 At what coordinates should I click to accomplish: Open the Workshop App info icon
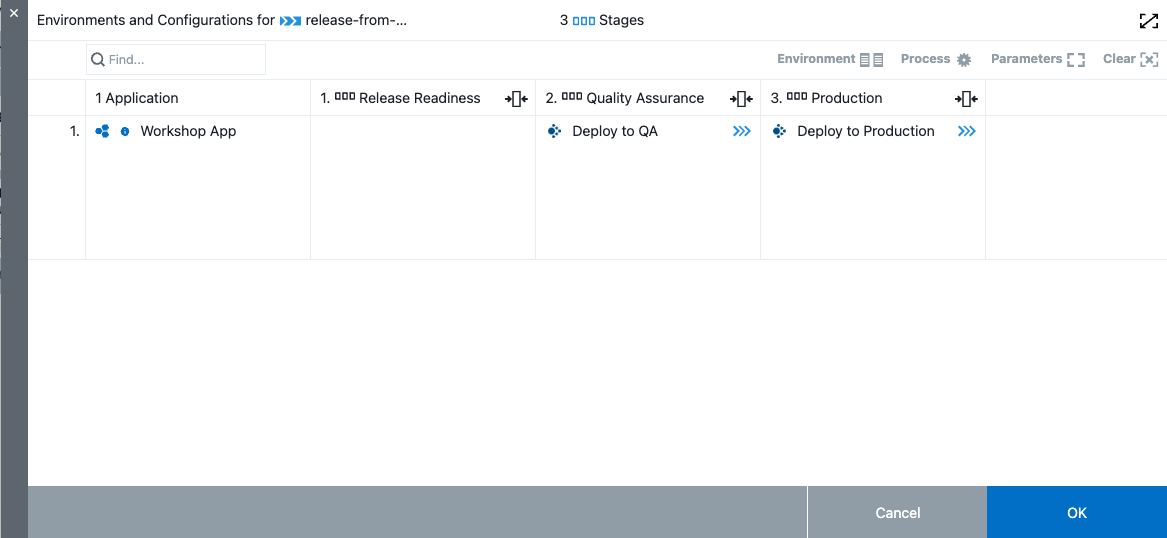point(125,132)
